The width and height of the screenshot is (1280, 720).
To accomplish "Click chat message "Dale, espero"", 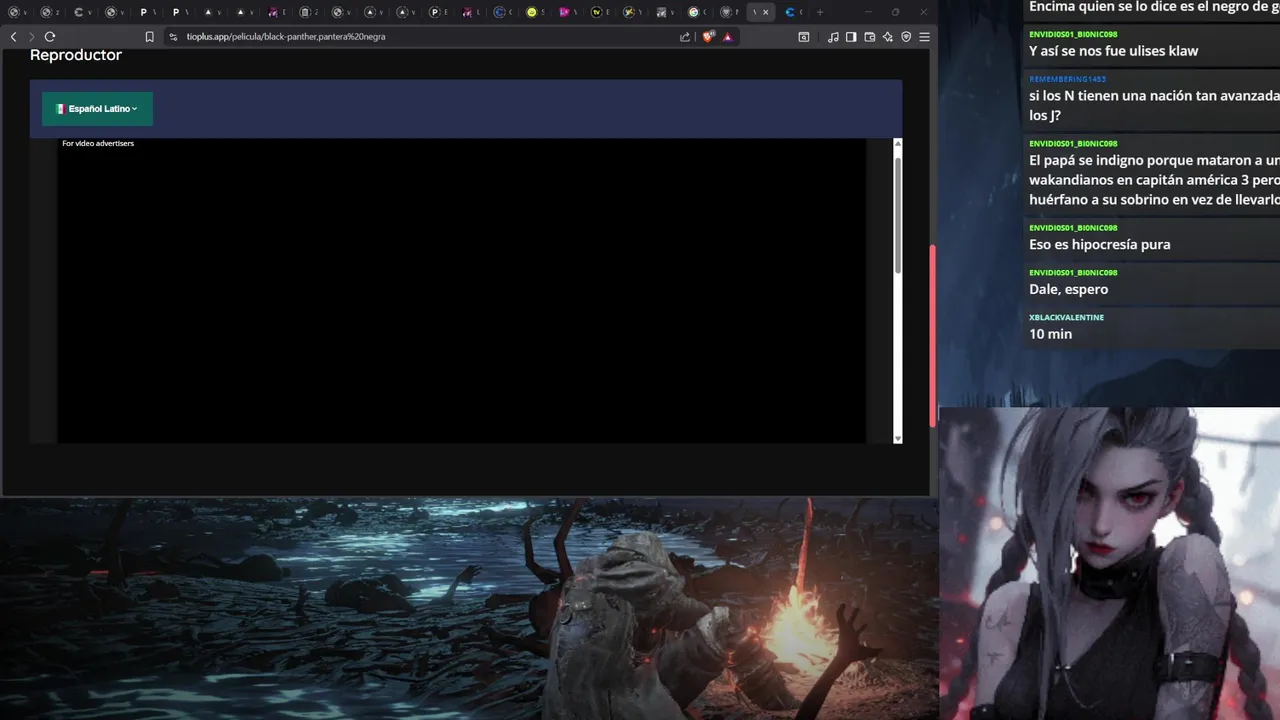I will [1068, 290].
